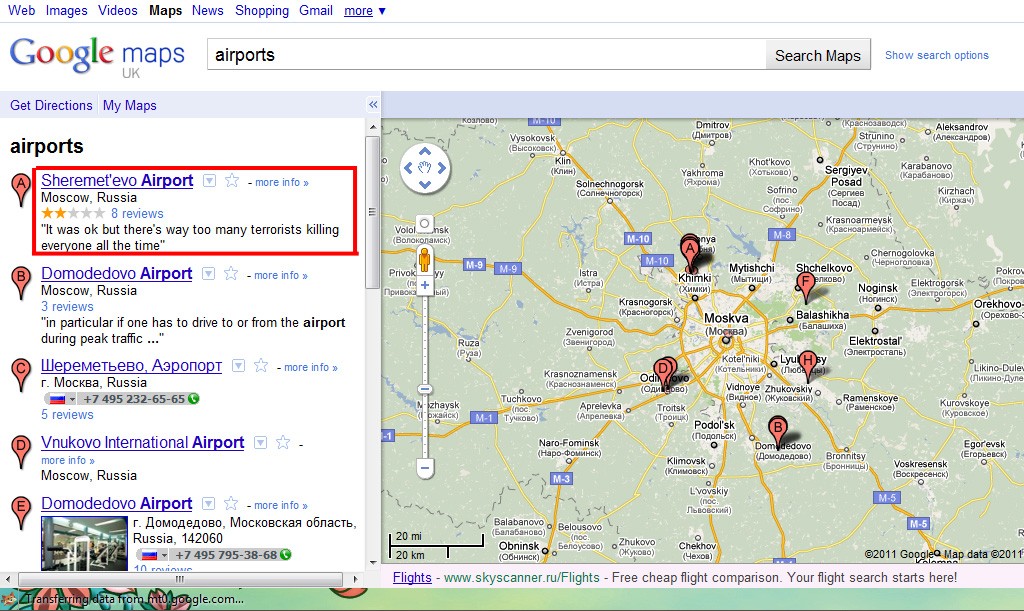The image size is (1024, 611).
Task: Click marker C beside Шереметьево result
Action: [x=21, y=375]
